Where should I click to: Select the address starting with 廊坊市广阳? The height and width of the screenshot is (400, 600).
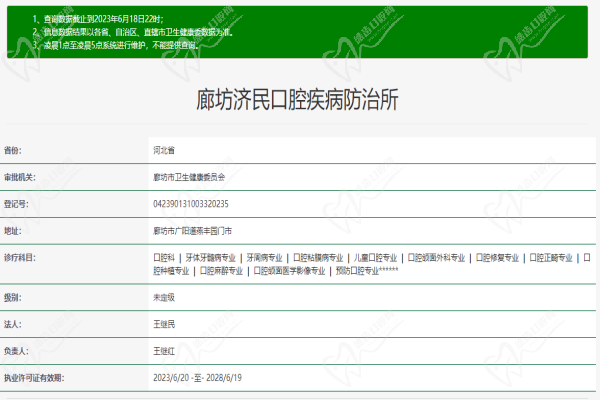click(x=192, y=231)
